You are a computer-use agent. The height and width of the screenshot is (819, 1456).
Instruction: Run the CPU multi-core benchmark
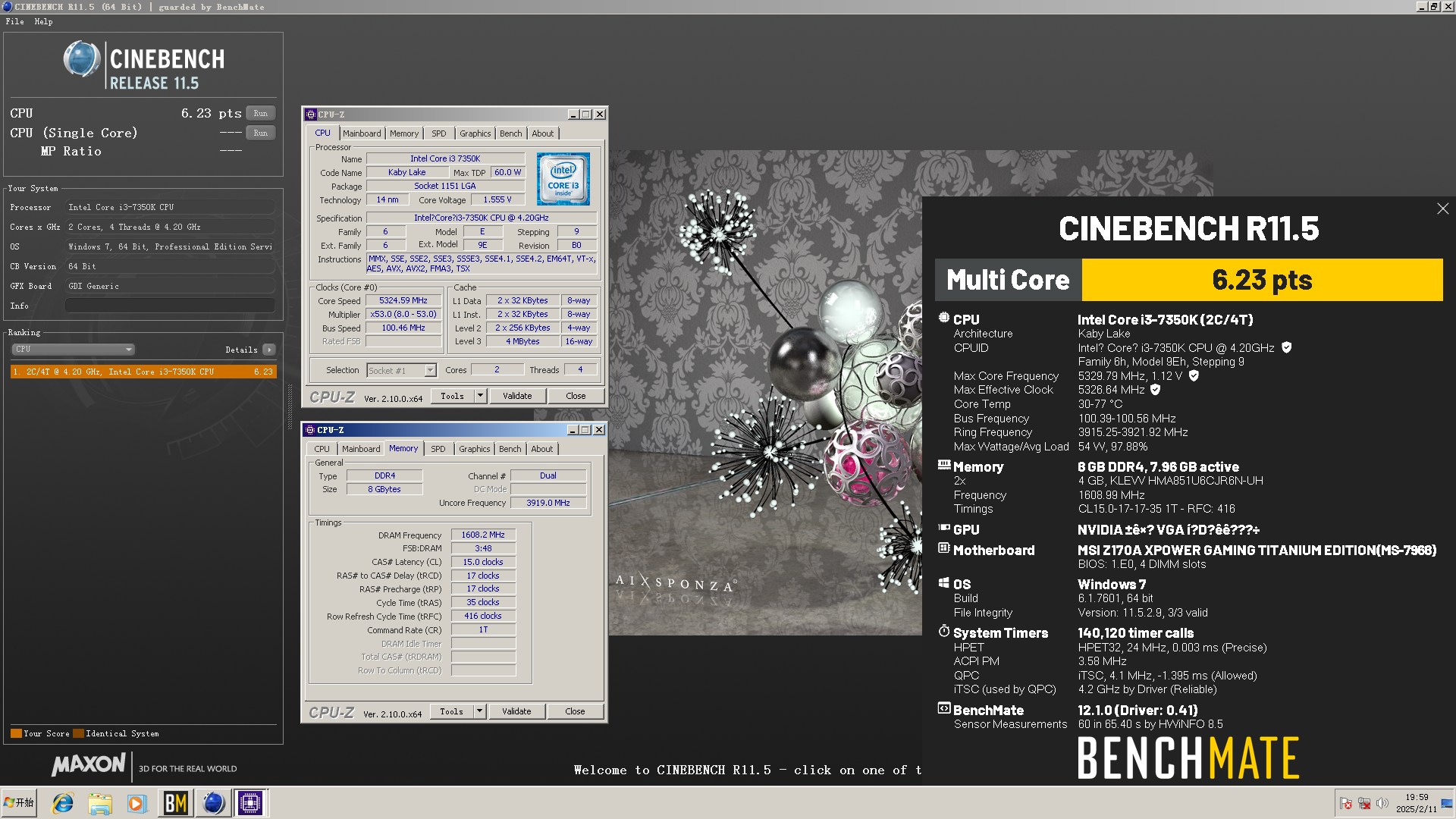click(x=260, y=113)
